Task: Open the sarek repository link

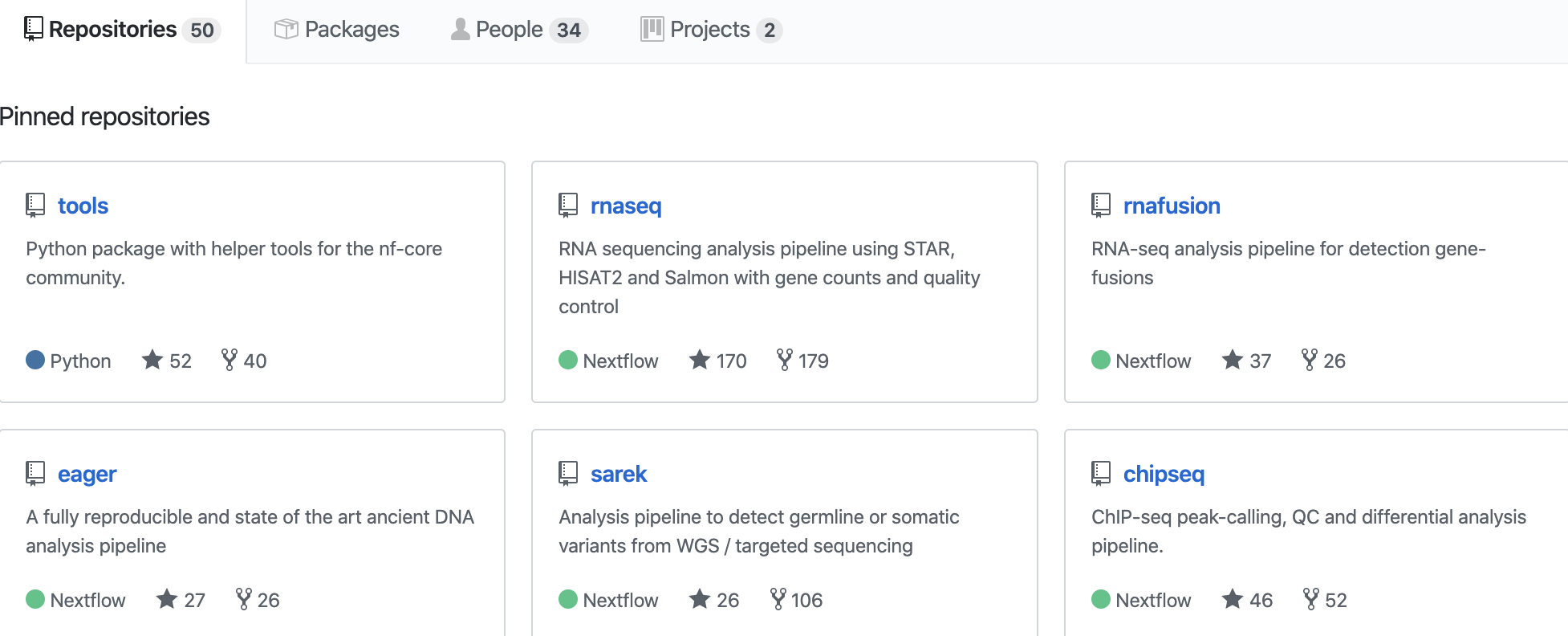Action: coord(619,474)
